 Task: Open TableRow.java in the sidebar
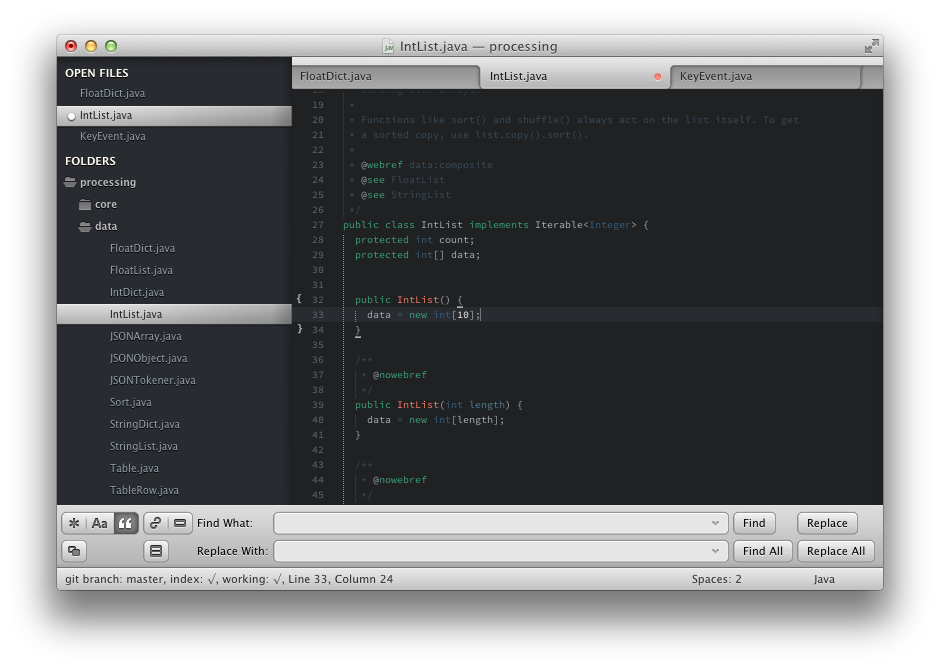tap(144, 490)
